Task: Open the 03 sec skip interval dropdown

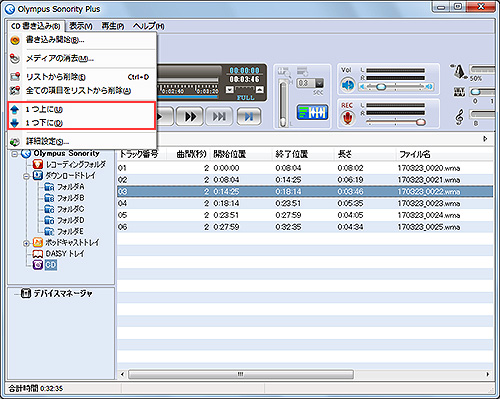Action: point(319,83)
